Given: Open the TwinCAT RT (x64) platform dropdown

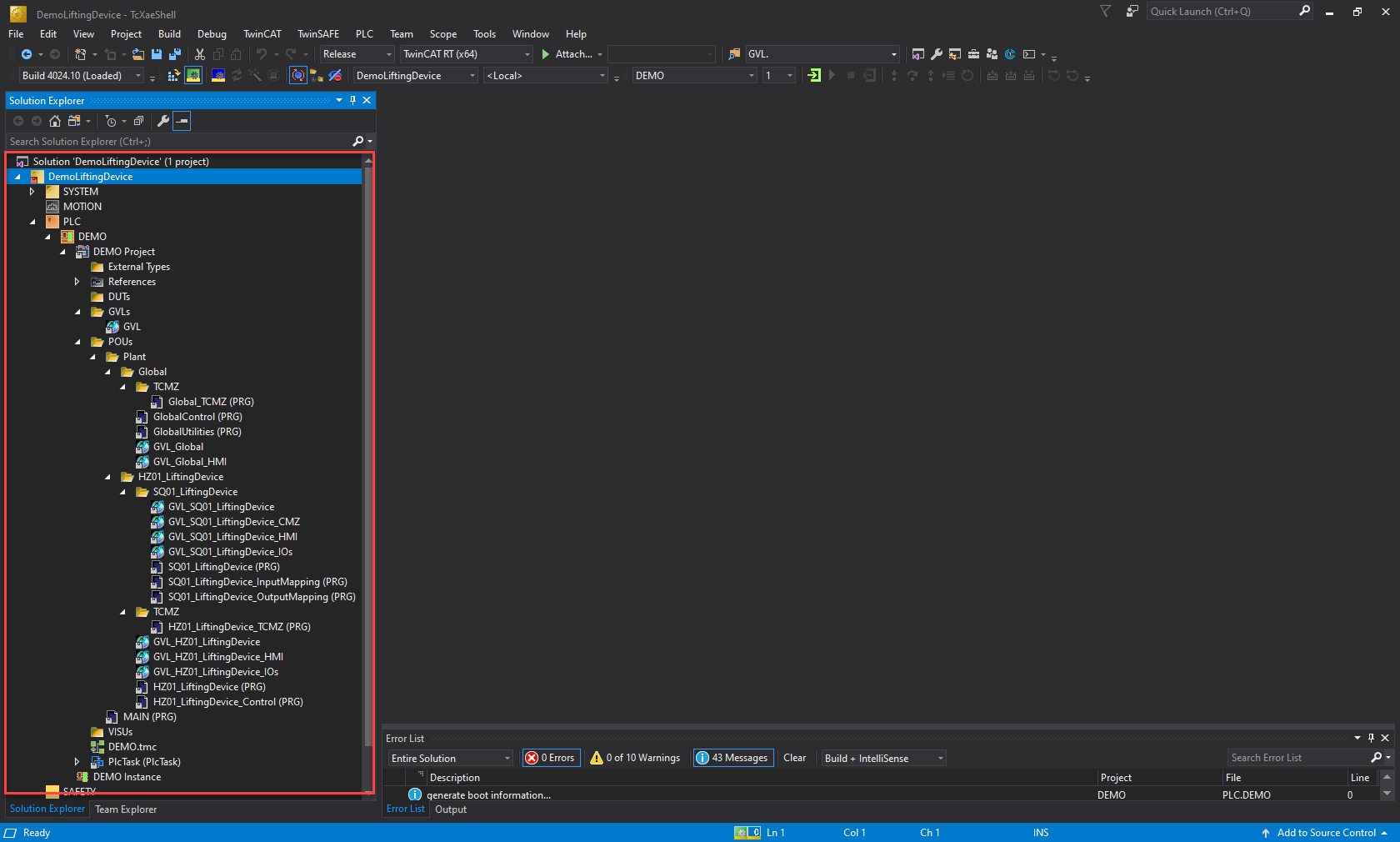Looking at the screenshot, I should 467,54.
